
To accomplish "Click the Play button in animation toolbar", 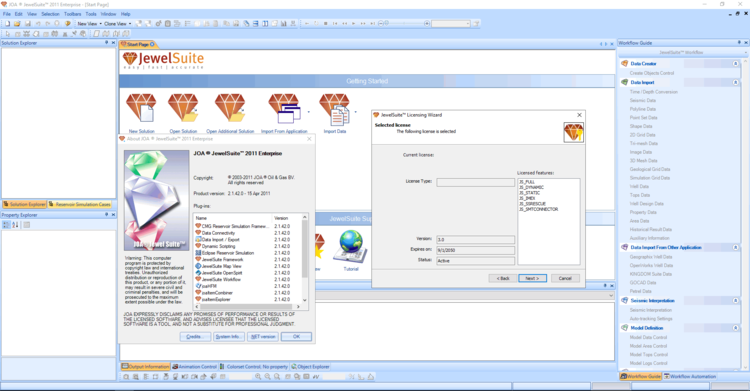I will coord(353,23).
